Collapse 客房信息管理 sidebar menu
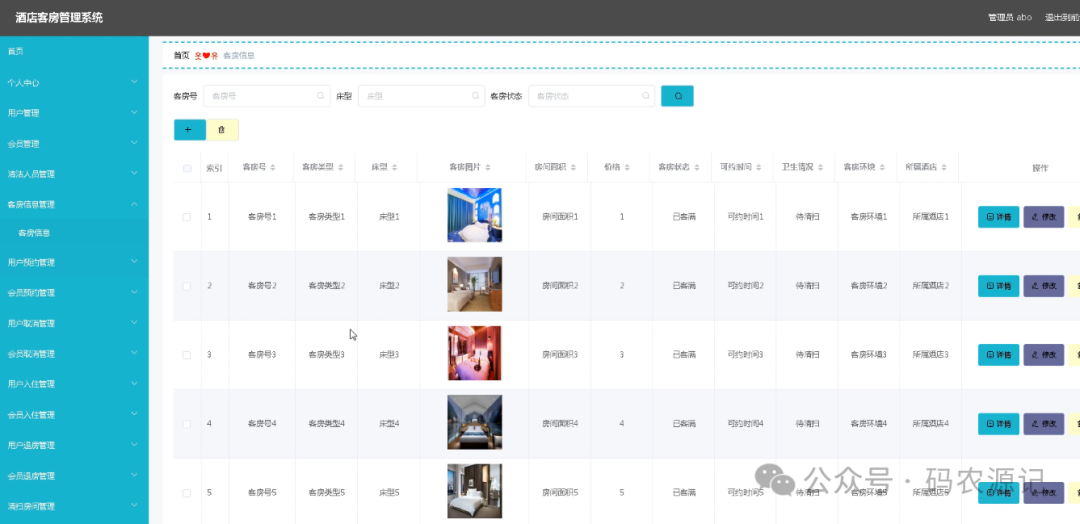 pos(74,204)
